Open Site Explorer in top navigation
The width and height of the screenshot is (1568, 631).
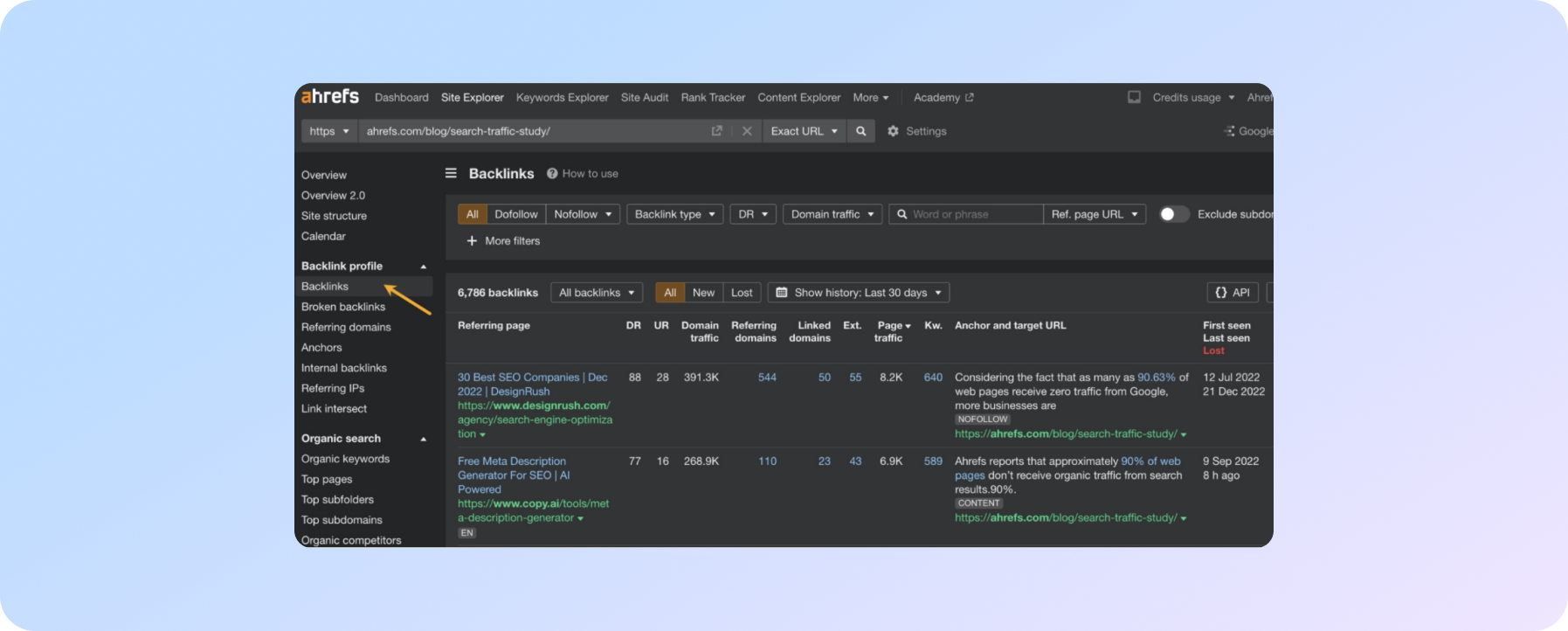(473, 97)
